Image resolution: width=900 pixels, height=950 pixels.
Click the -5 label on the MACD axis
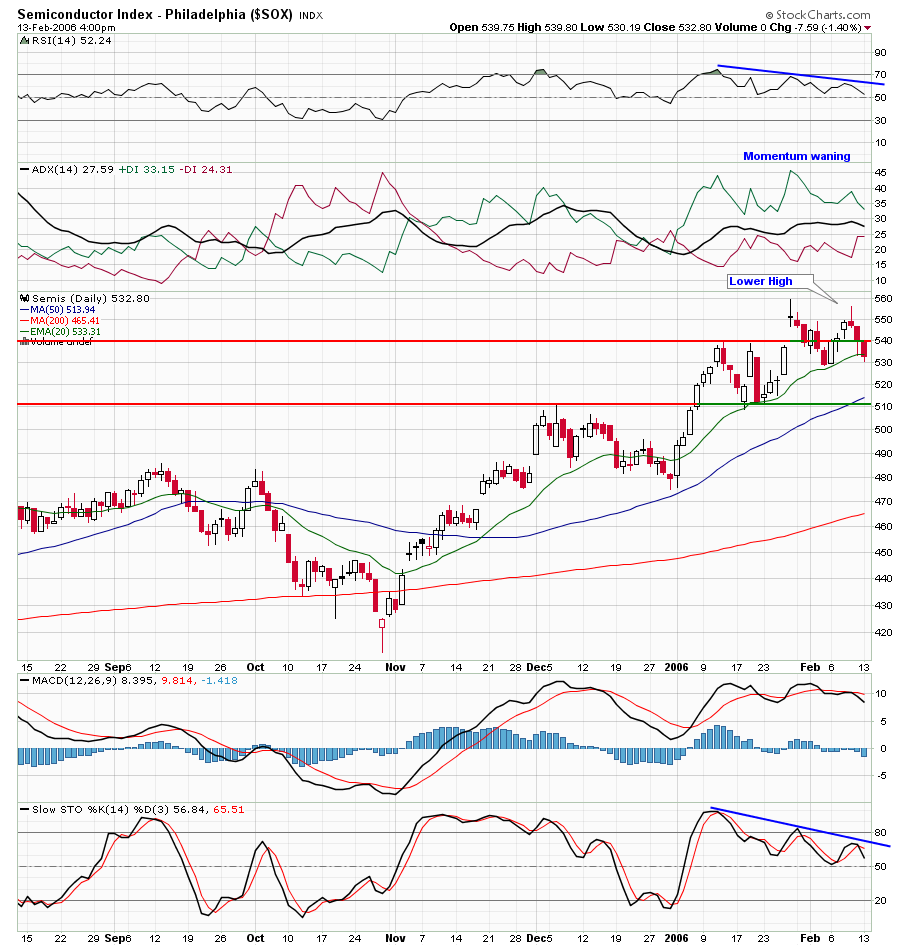click(x=882, y=776)
